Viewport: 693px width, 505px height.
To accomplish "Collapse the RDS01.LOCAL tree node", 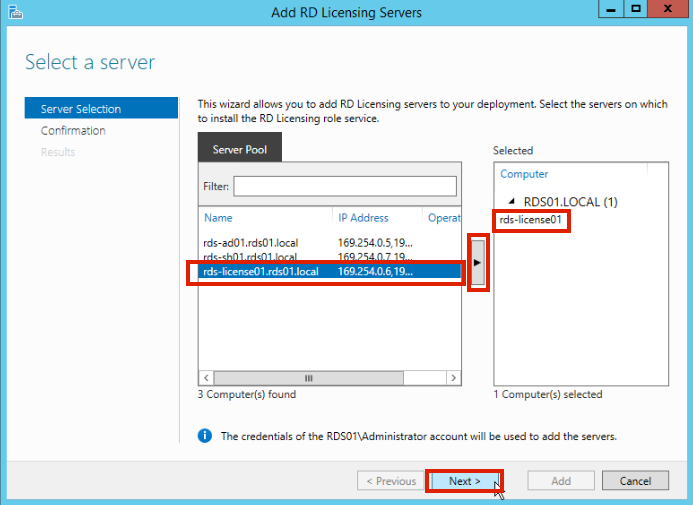I will pyautogui.click(x=511, y=202).
